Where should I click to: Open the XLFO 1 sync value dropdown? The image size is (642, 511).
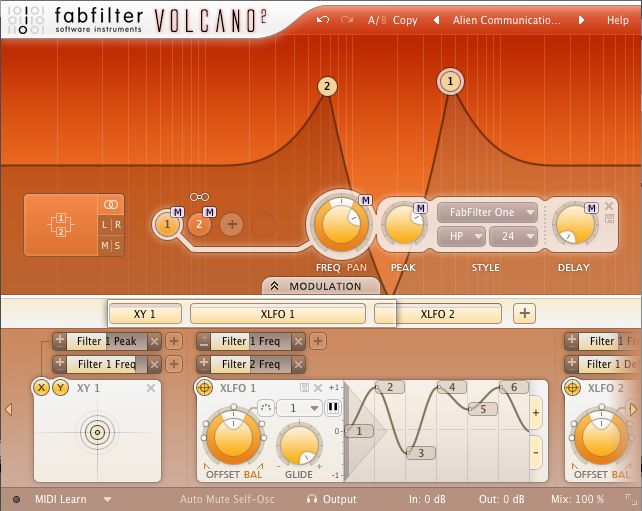(298, 408)
